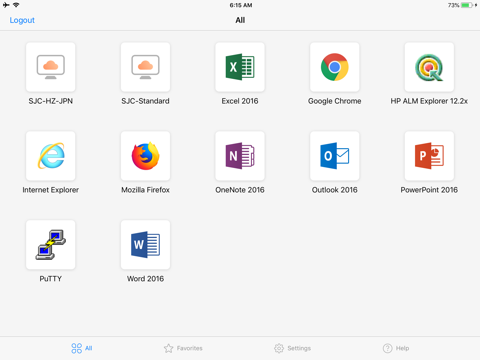The height and width of the screenshot is (360, 480).
Task: Click the "PuTTY" label text
Action: coord(51,279)
